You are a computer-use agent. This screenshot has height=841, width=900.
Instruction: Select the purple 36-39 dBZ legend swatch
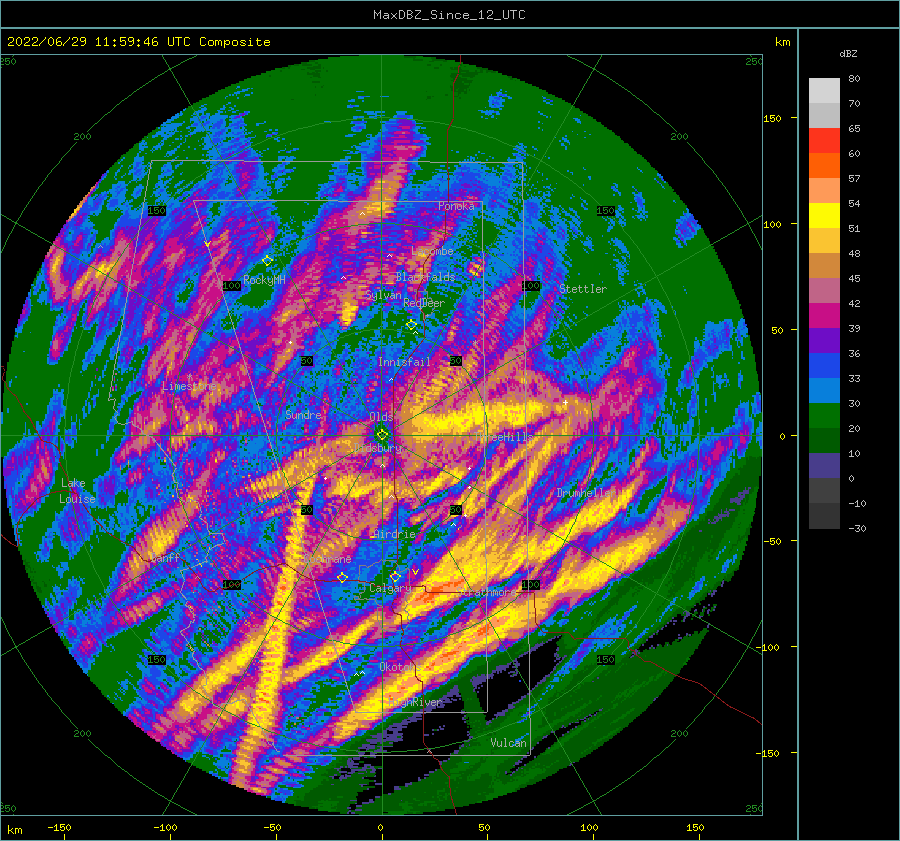tap(824, 341)
